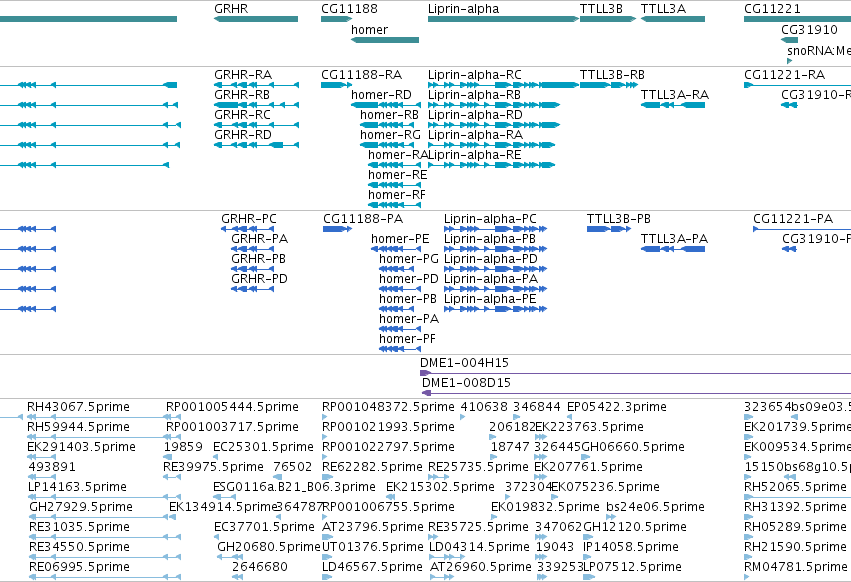This screenshot has height=582, width=851.
Task: Click the Liprin-alpha-PE protein feature
Action: pyautogui.click(x=496, y=309)
